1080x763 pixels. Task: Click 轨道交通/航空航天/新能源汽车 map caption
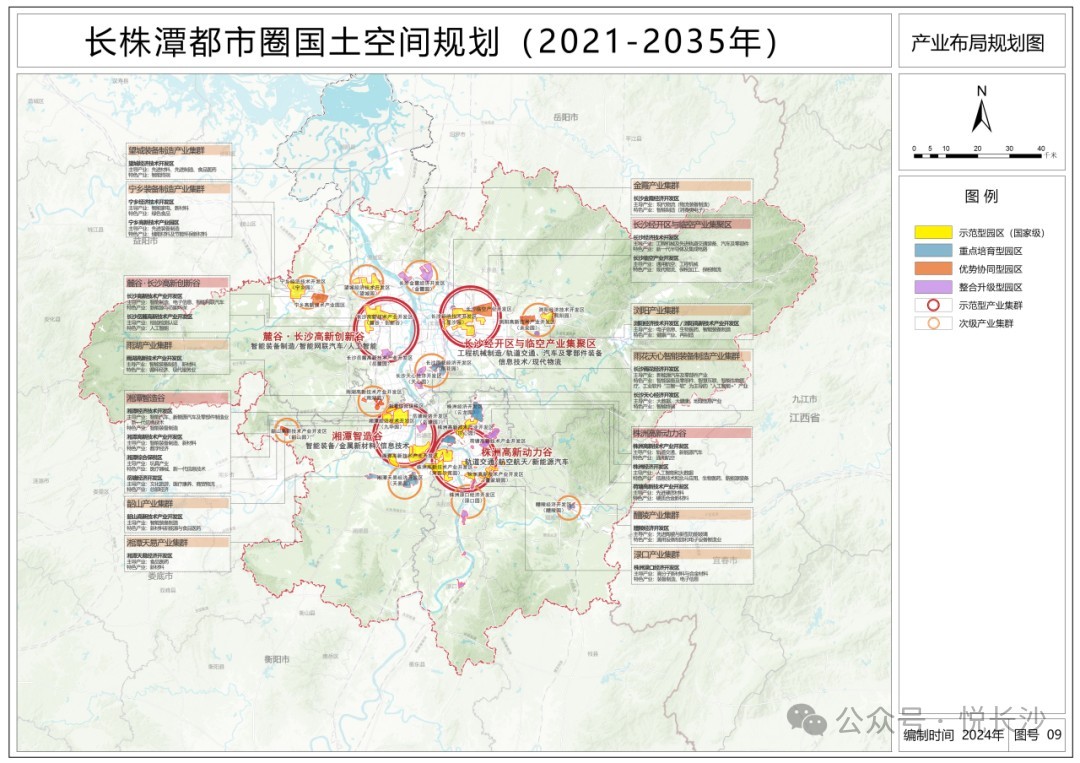[517, 462]
